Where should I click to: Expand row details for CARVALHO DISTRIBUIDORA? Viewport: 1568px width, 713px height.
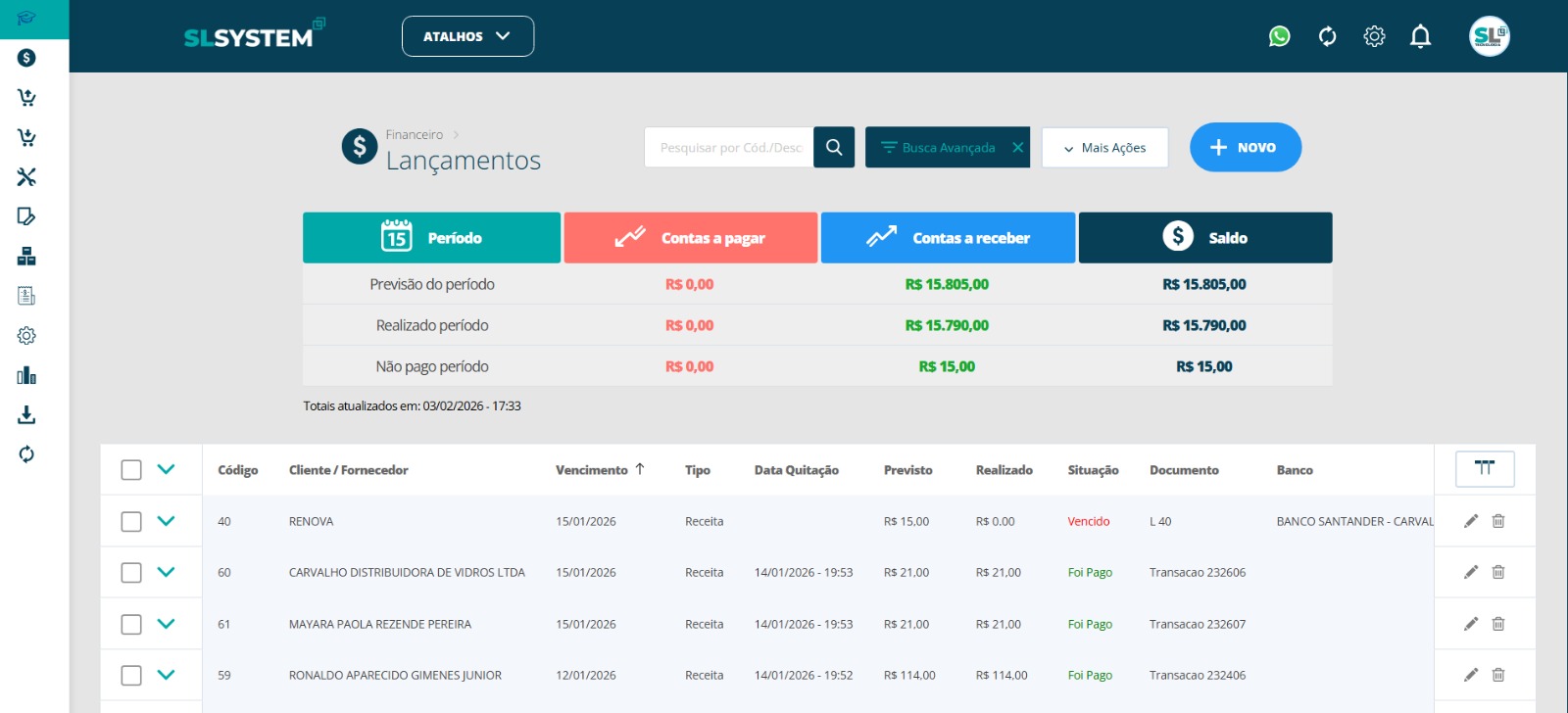point(166,572)
